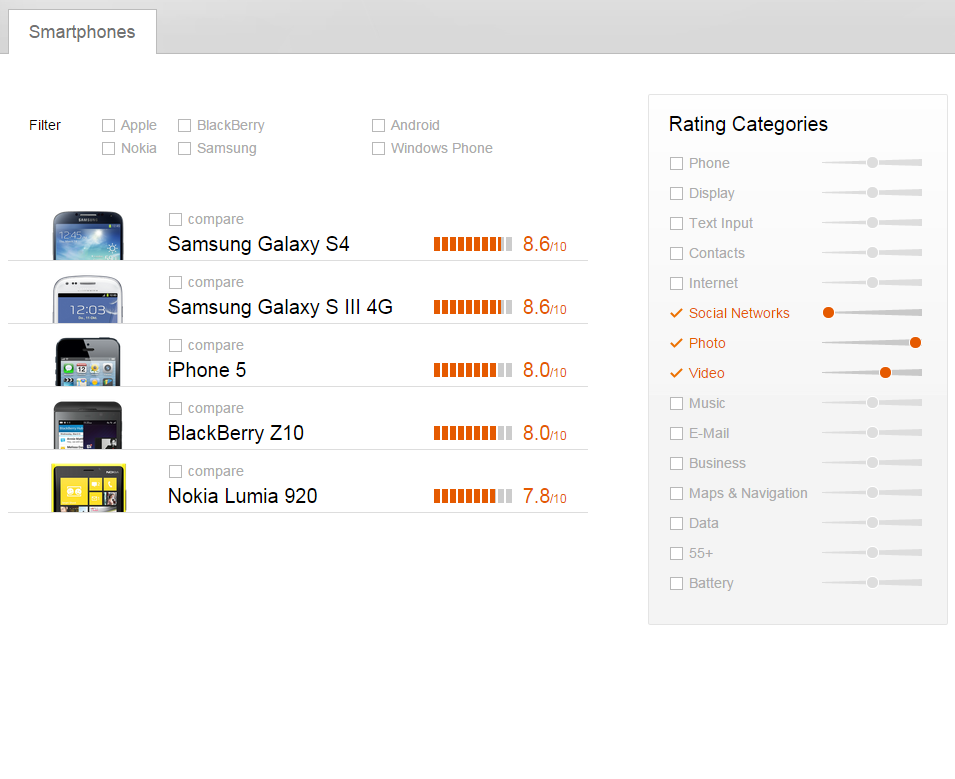Screen dimensions: 955x779
Task: Click the iPhone 5 phone thumbnail
Action: (88, 362)
